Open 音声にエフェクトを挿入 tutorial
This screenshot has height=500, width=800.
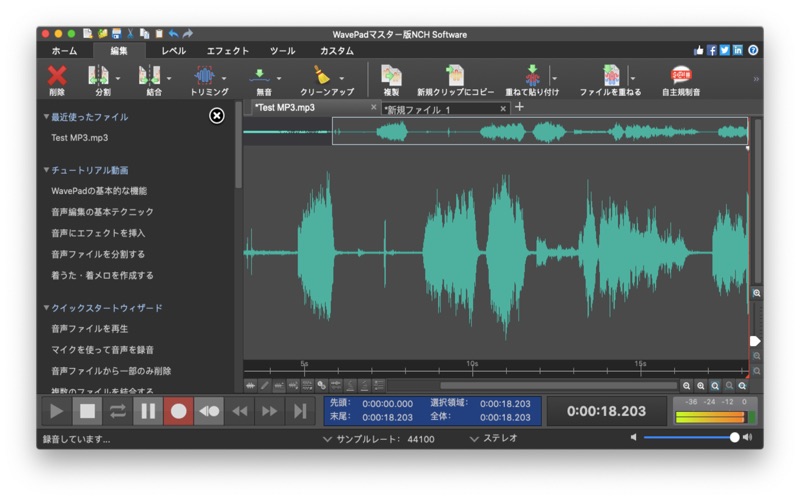coord(98,233)
